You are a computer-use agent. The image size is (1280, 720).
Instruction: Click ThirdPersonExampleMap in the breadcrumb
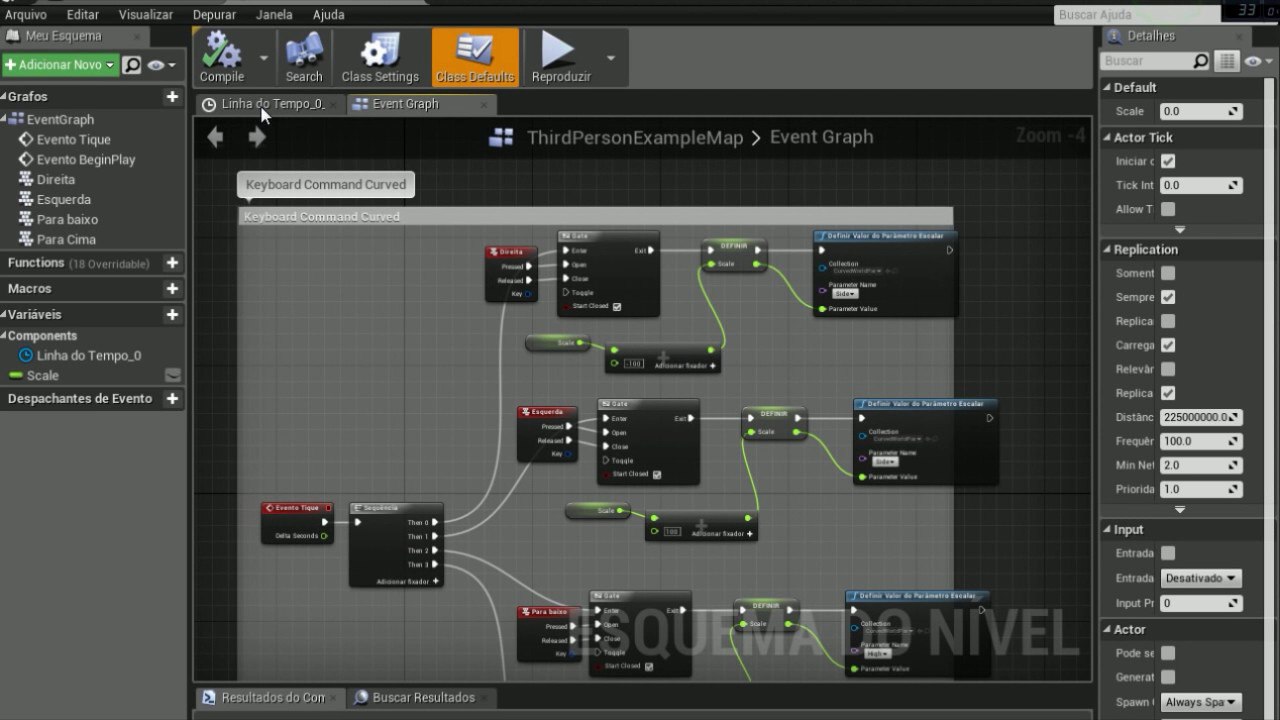tap(635, 138)
